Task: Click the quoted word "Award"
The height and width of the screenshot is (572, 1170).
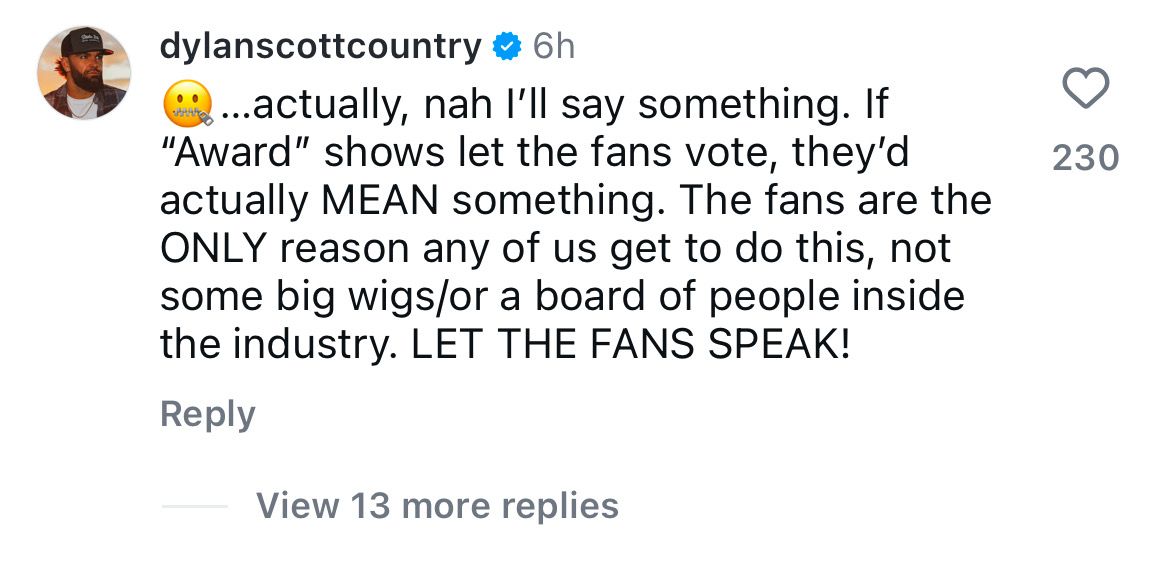Action: pyautogui.click(x=236, y=152)
